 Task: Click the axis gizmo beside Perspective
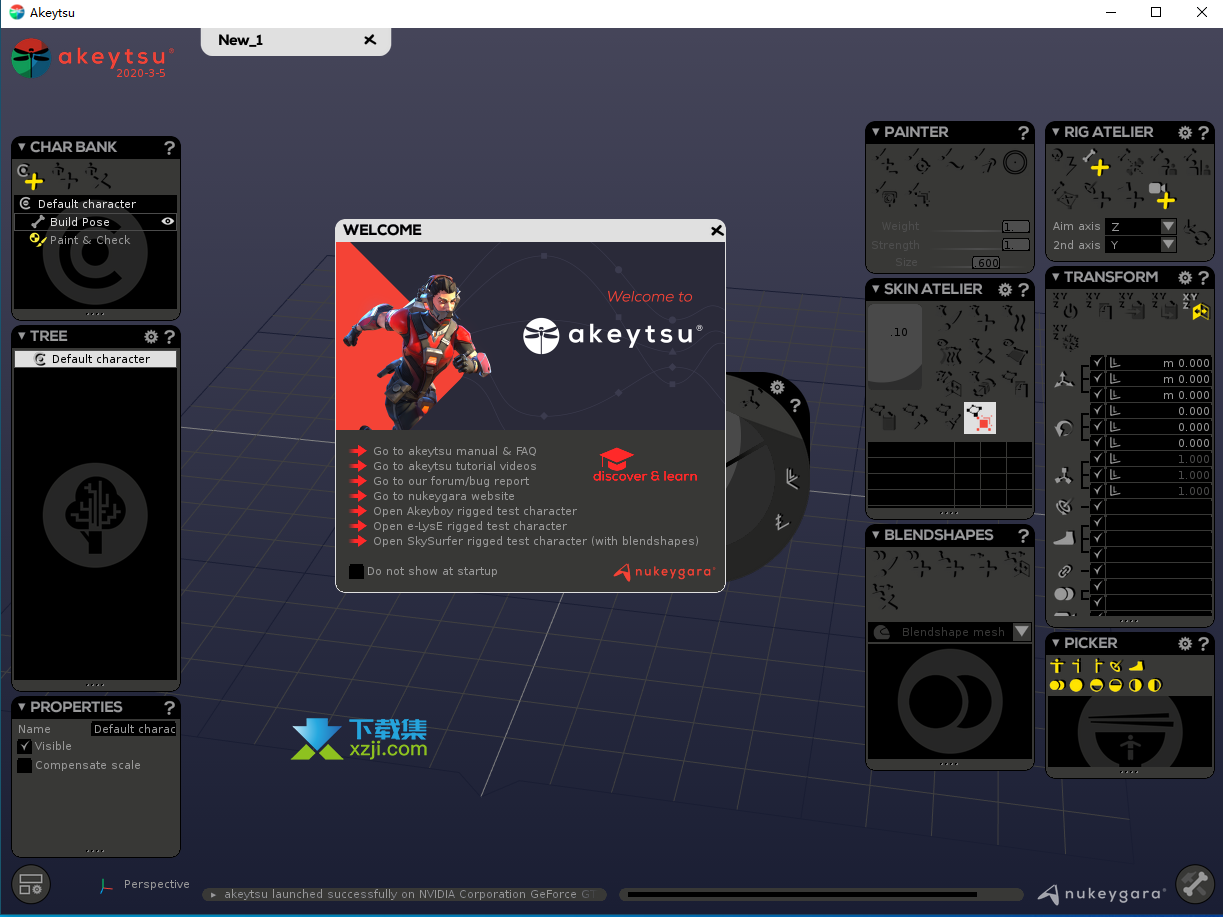[106, 885]
